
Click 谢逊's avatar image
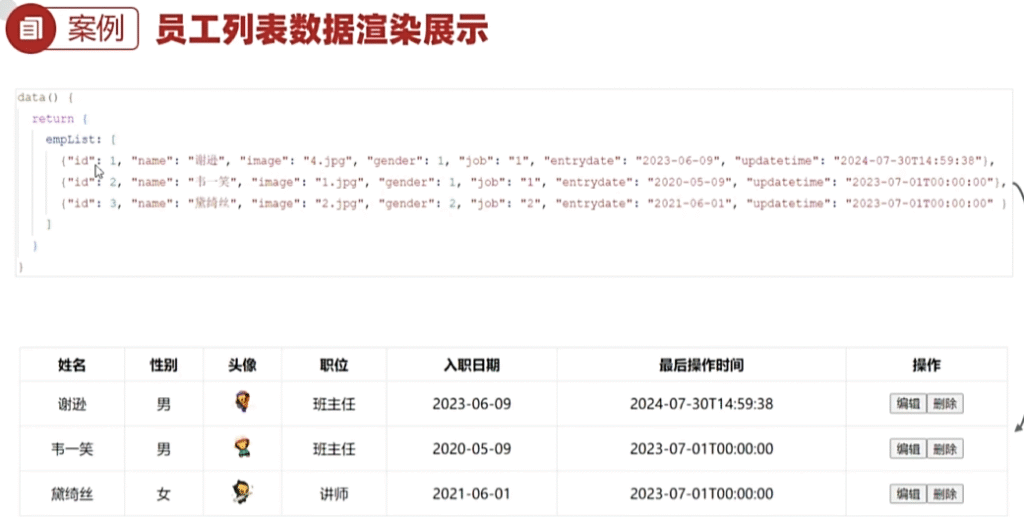pos(242,403)
